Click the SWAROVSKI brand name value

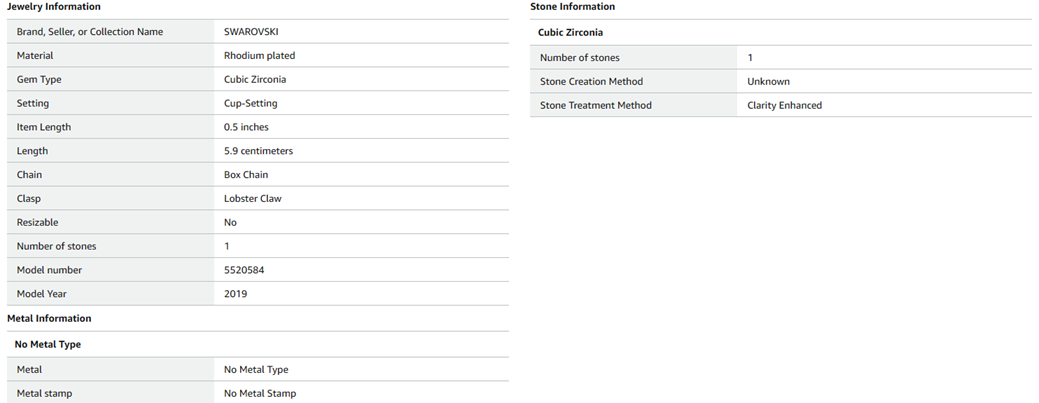(x=251, y=32)
